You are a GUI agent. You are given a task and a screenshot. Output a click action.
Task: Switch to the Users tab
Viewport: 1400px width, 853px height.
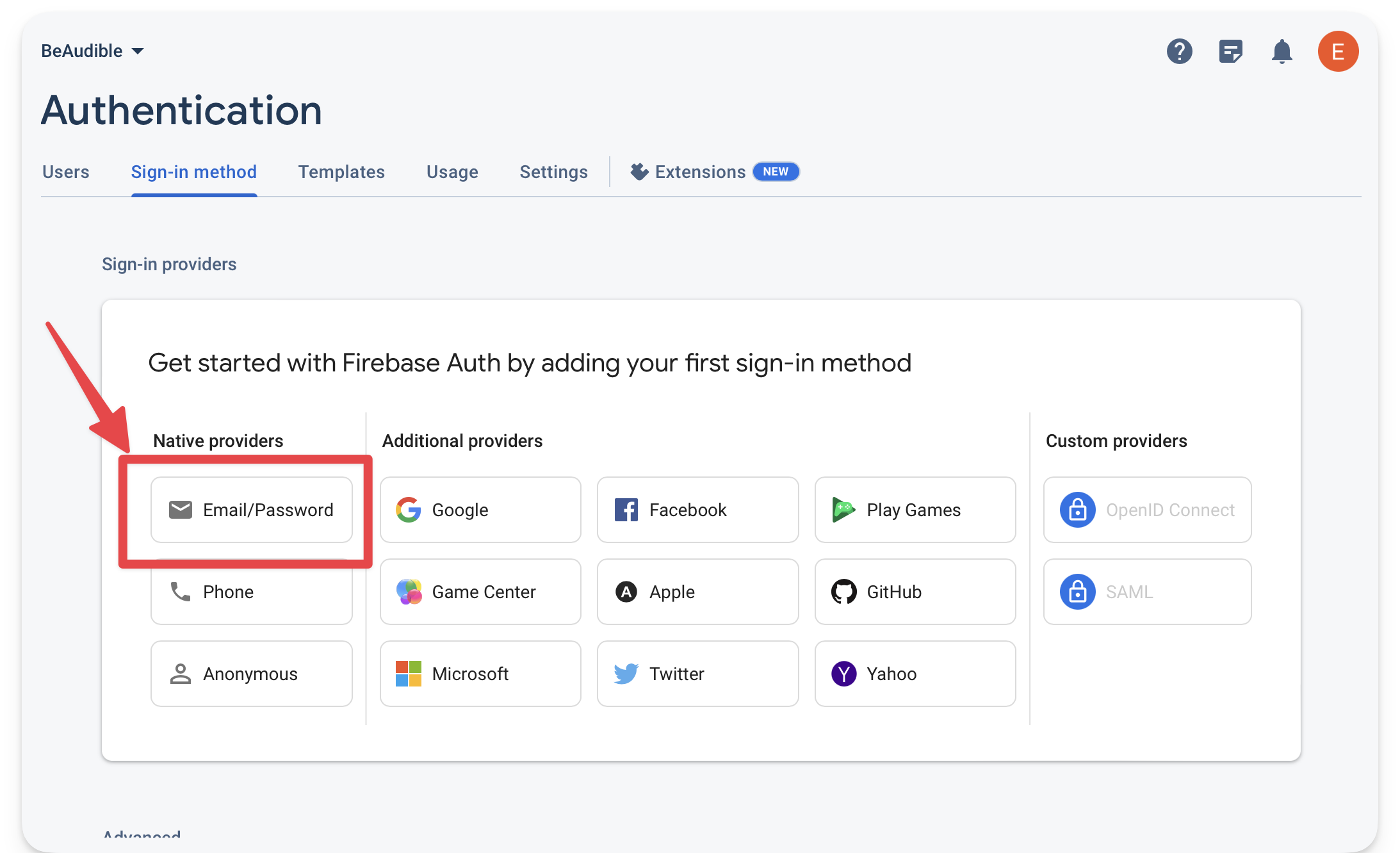(65, 172)
